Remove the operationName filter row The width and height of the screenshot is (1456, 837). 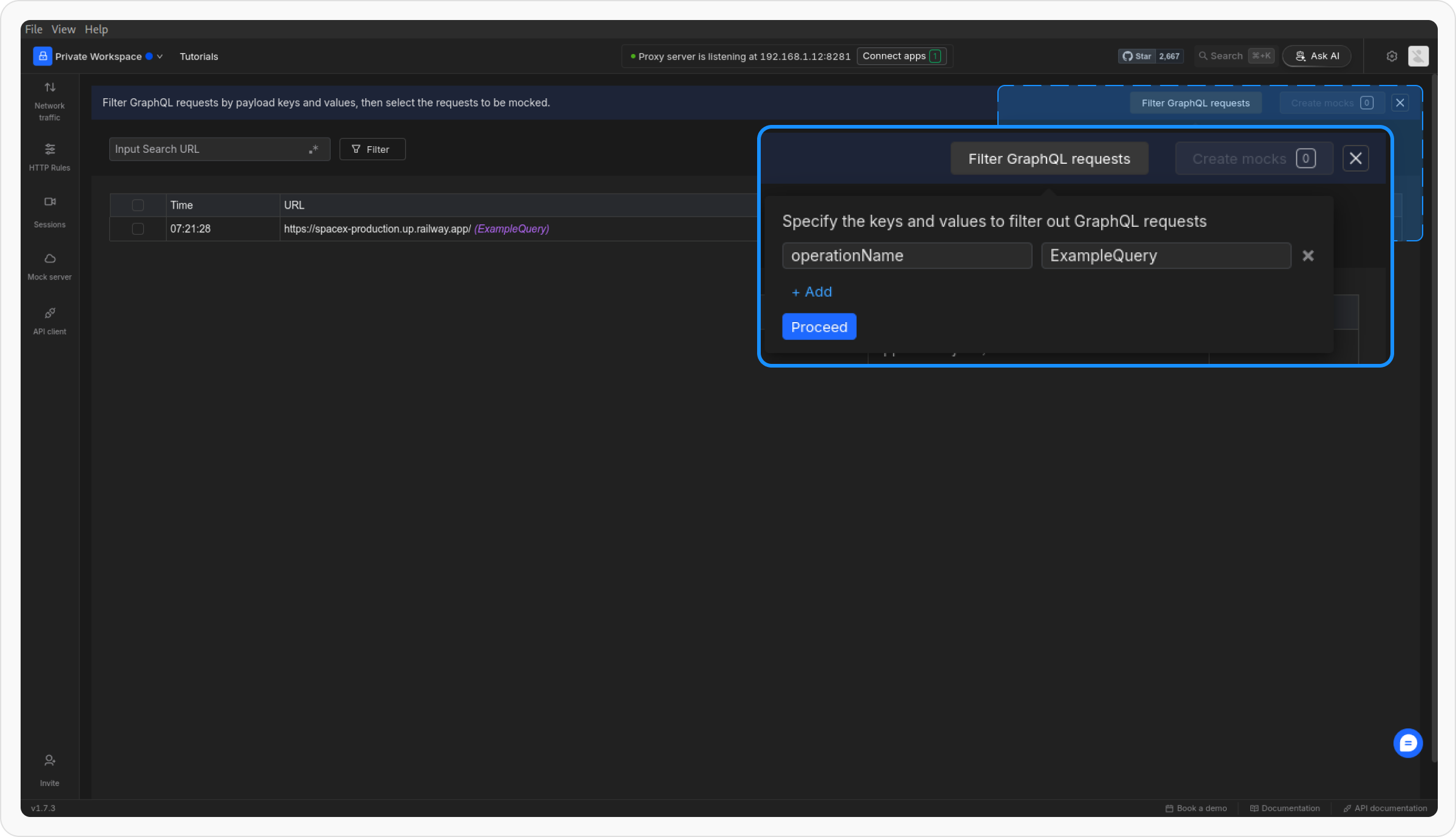tap(1308, 256)
